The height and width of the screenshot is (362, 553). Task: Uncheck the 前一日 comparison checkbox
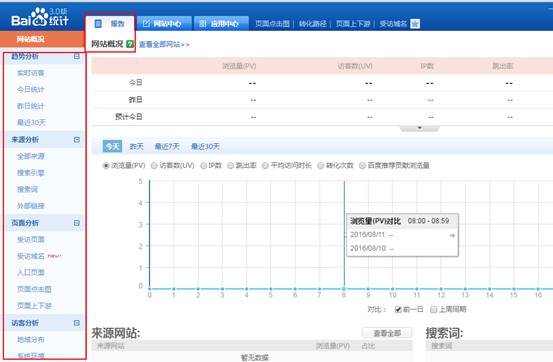click(x=398, y=309)
